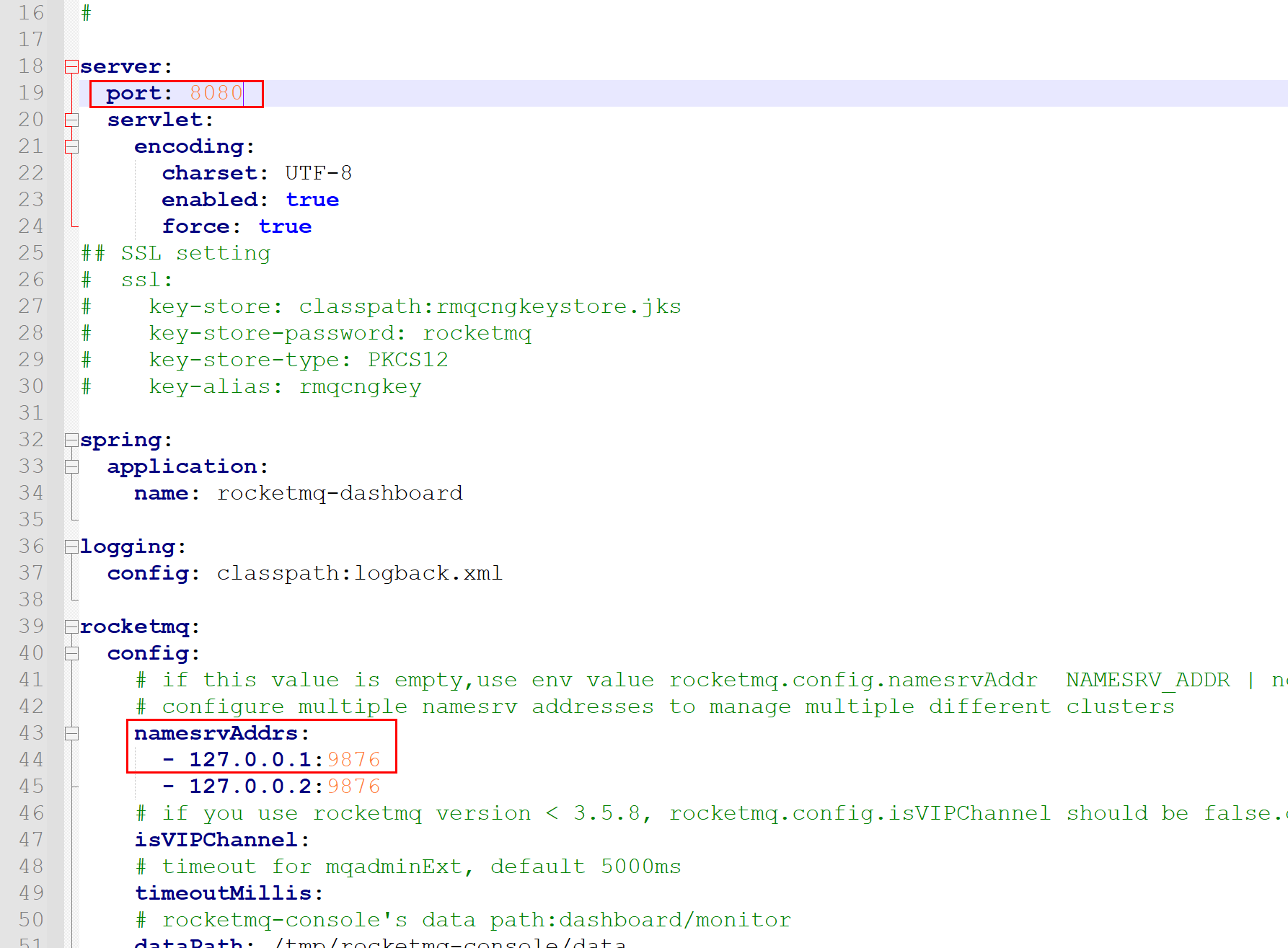Collapse the encoding fold marker on line 21

point(71,146)
